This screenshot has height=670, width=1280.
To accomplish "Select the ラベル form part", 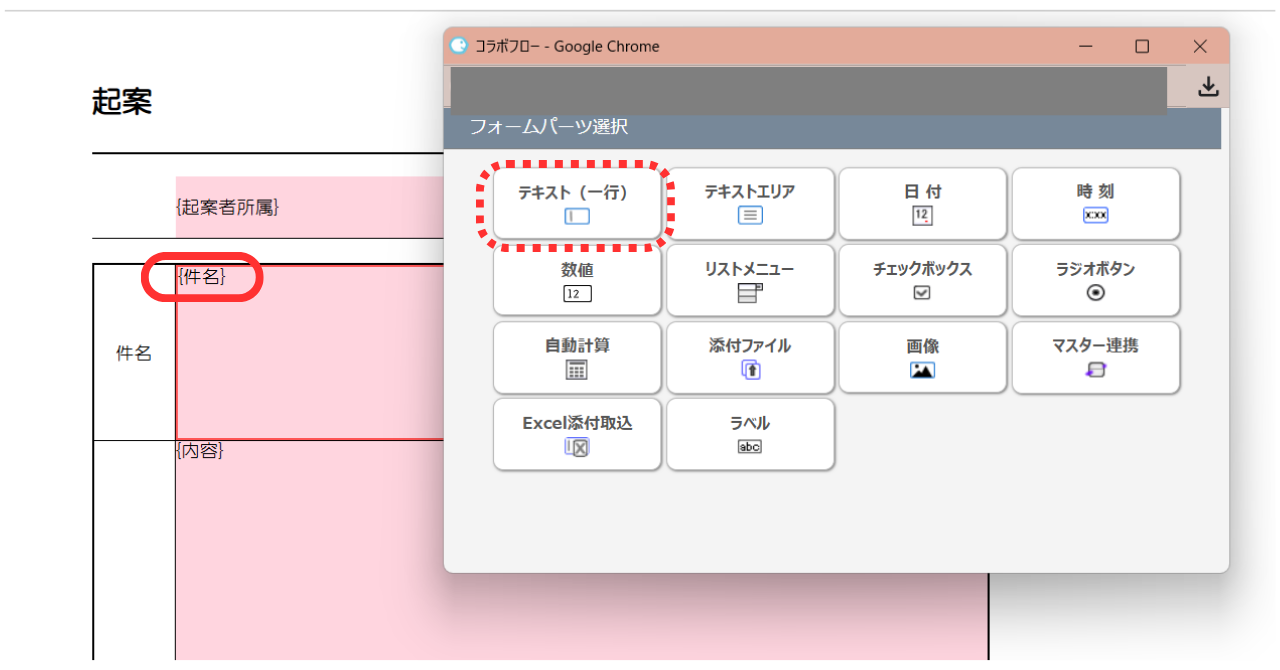I will coord(750,434).
